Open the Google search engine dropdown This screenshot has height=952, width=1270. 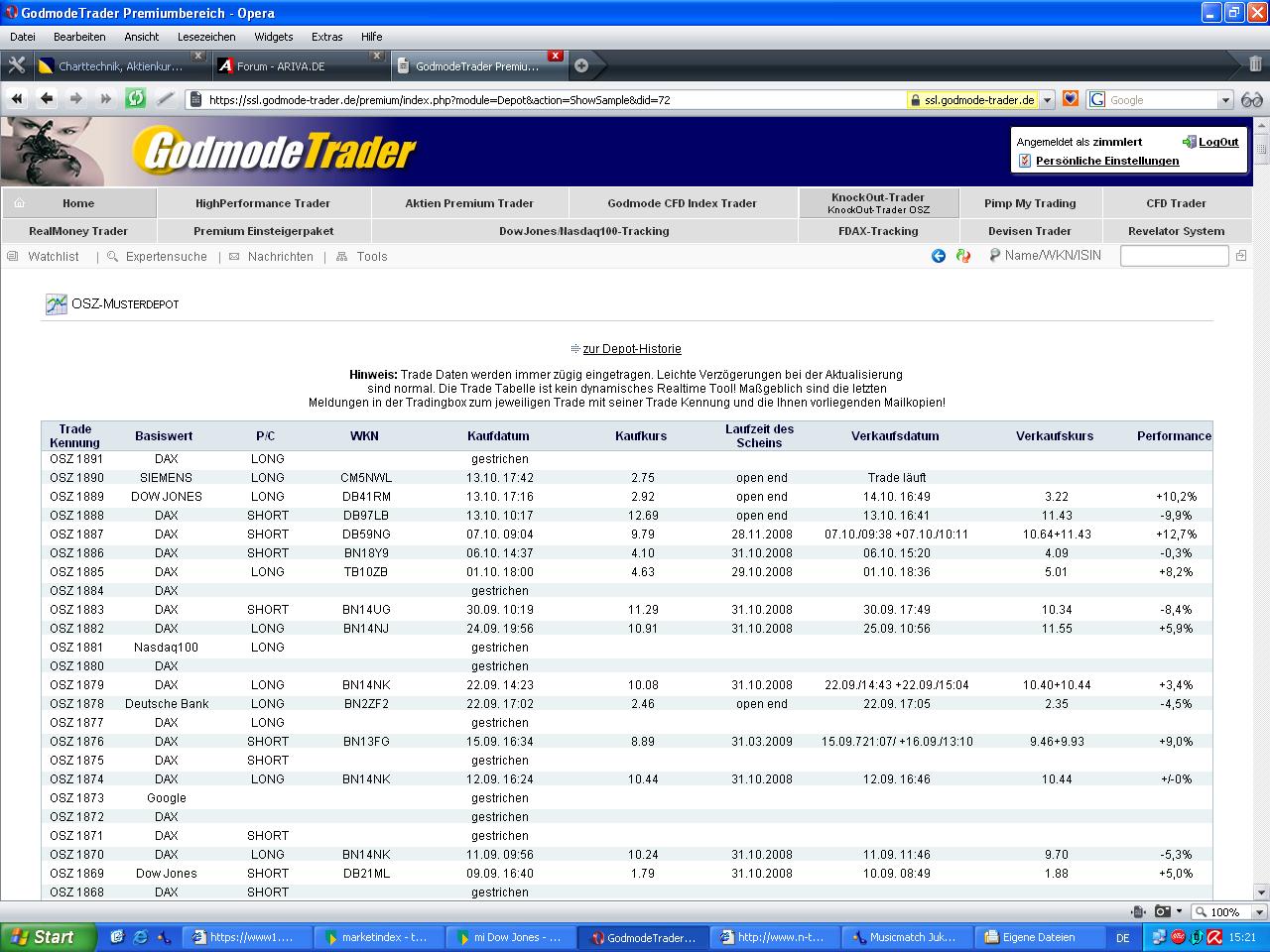(1225, 99)
